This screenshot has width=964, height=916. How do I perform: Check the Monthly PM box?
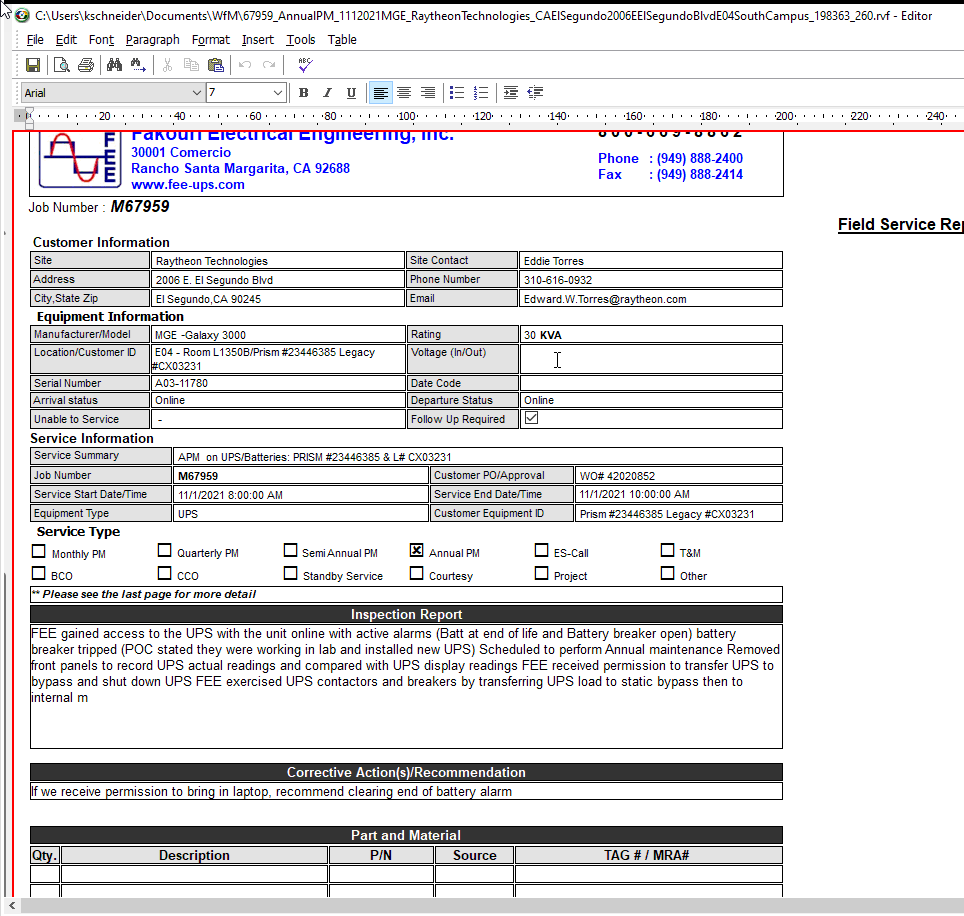(x=39, y=551)
